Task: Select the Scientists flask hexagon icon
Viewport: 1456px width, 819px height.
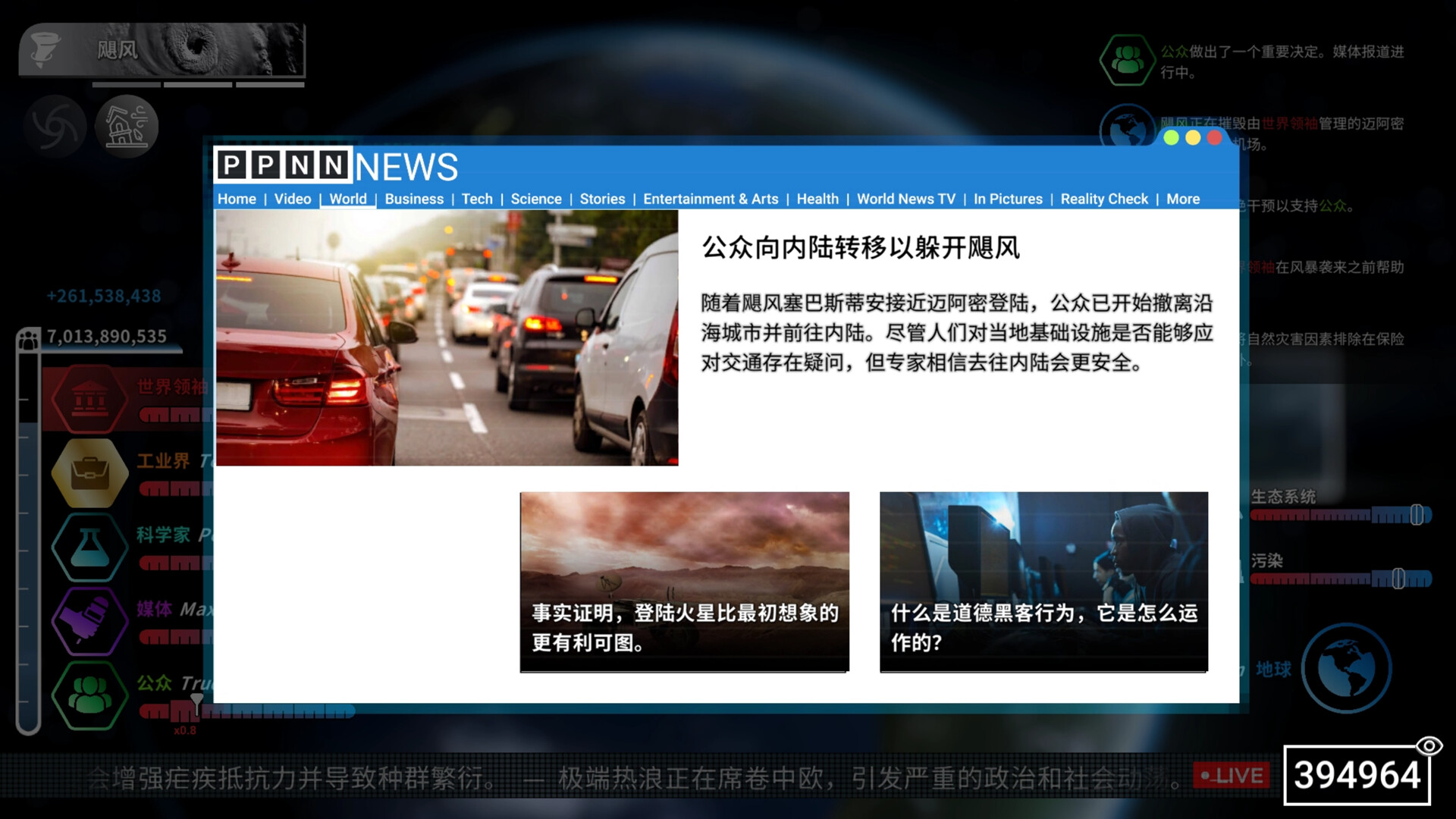Action: 89,547
